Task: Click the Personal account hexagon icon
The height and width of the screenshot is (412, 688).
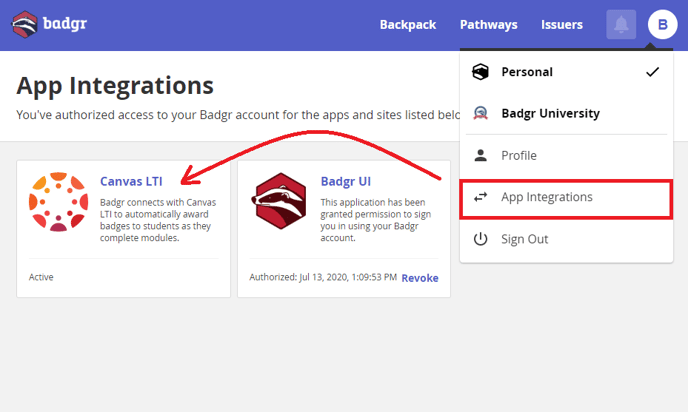Action: click(x=480, y=72)
